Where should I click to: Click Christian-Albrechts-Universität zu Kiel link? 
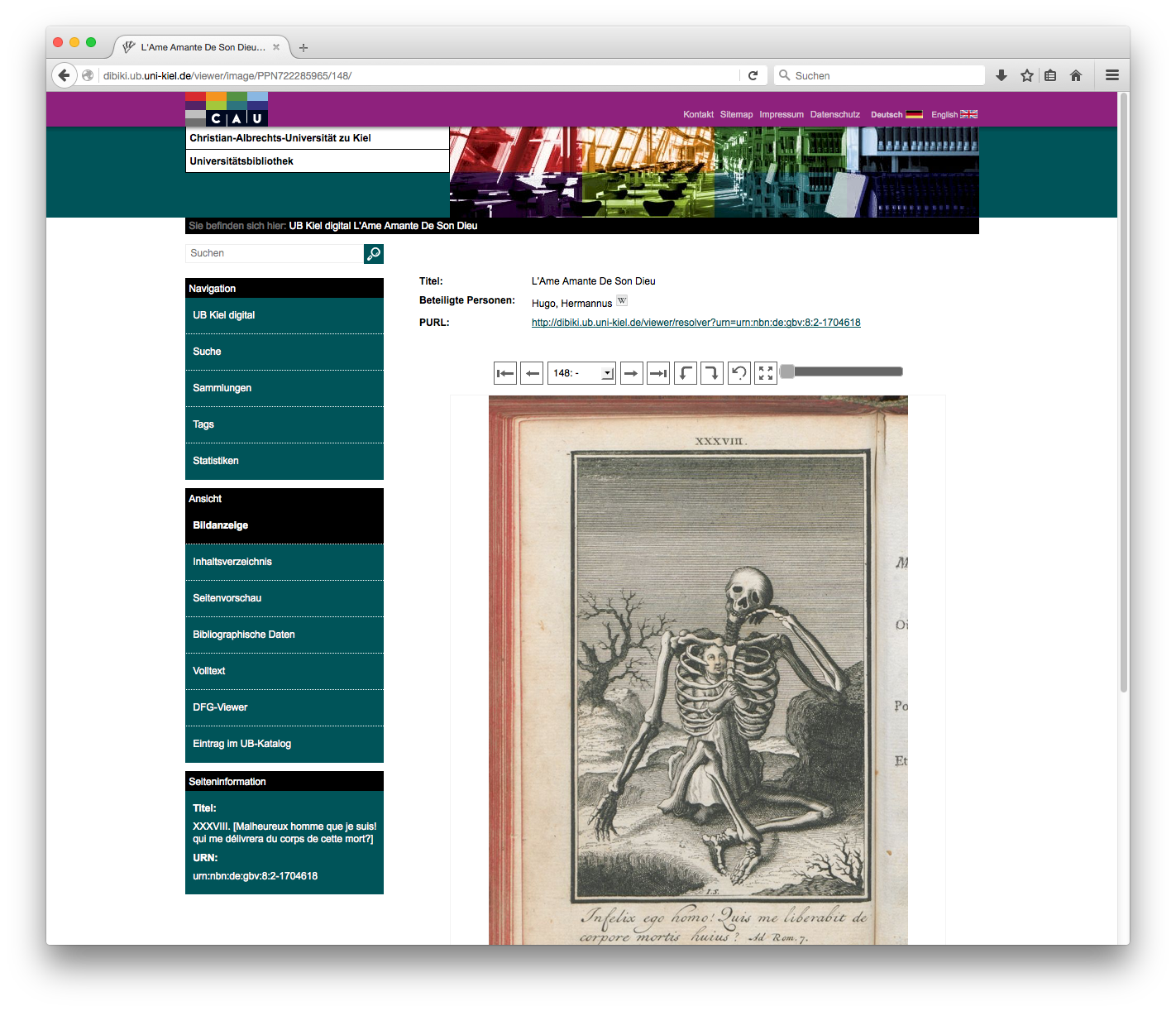click(280, 138)
